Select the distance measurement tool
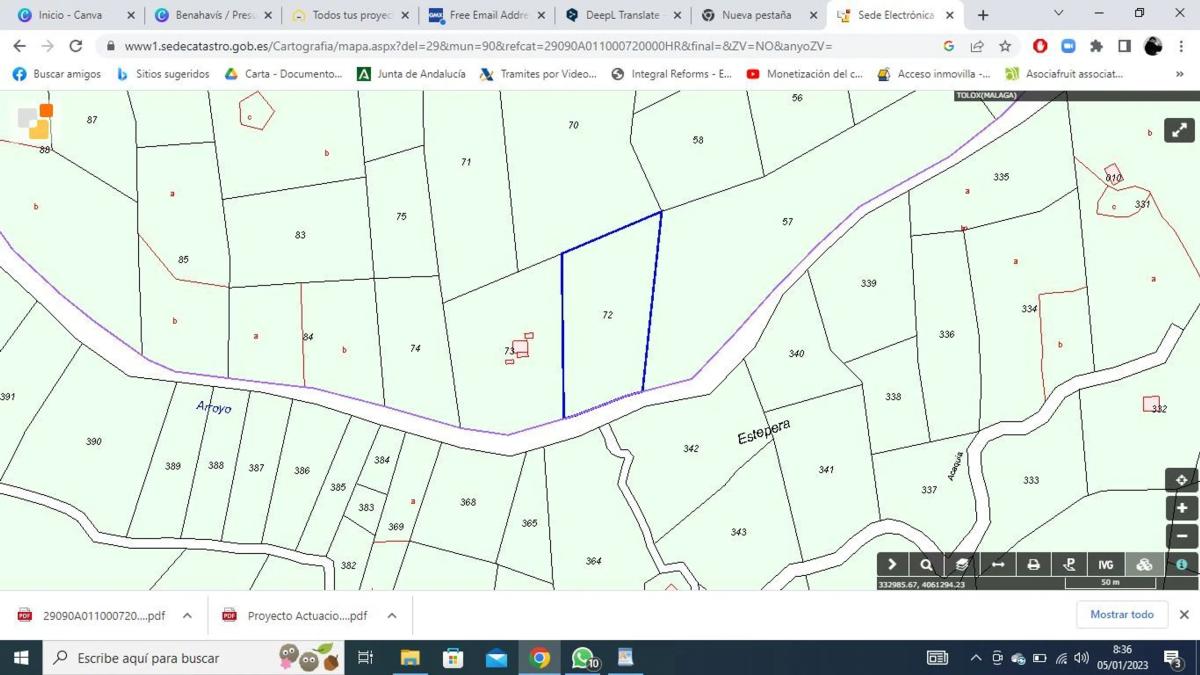Viewport: 1200px width, 675px height. pos(997,565)
